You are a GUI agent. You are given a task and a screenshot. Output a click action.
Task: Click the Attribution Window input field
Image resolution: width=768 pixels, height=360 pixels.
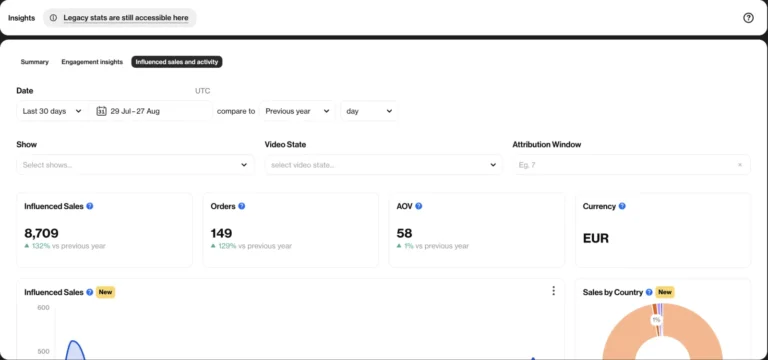click(x=631, y=165)
